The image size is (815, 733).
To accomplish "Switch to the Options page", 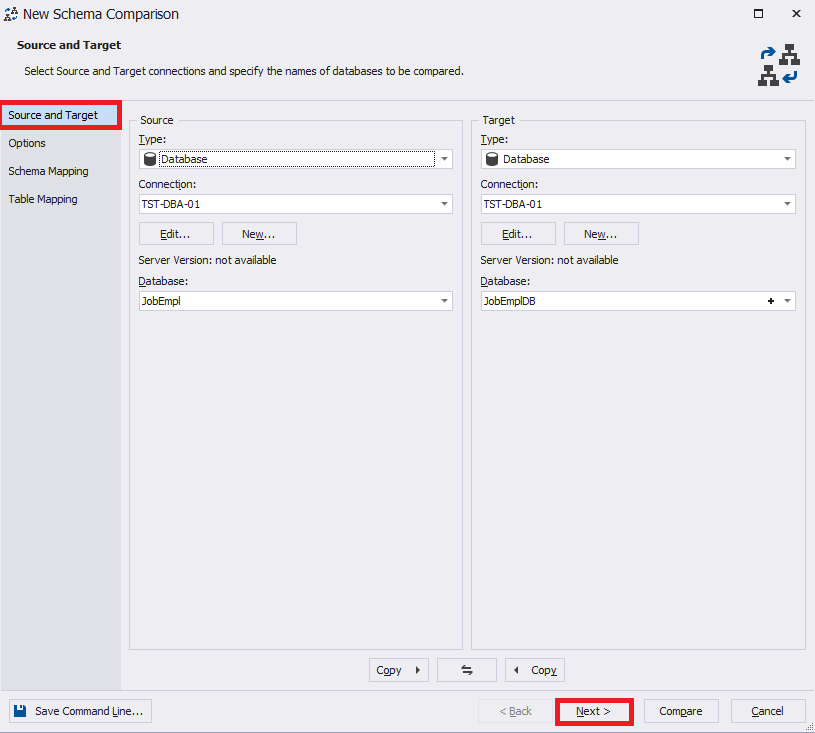I will click(27, 143).
